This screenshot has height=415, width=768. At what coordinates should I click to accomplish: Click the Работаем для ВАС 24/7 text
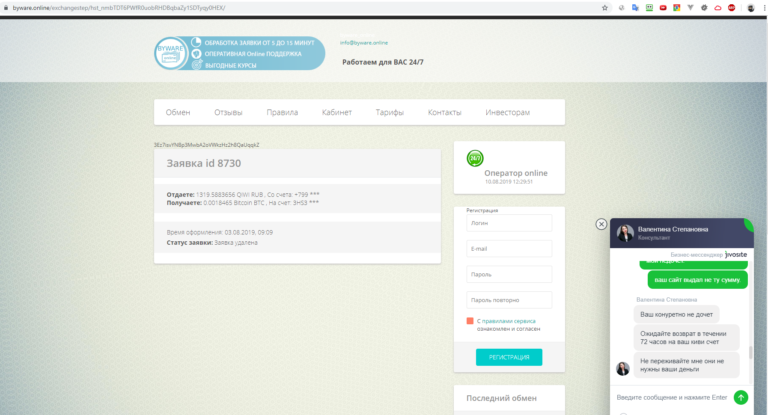pyautogui.click(x=383, y=62)
